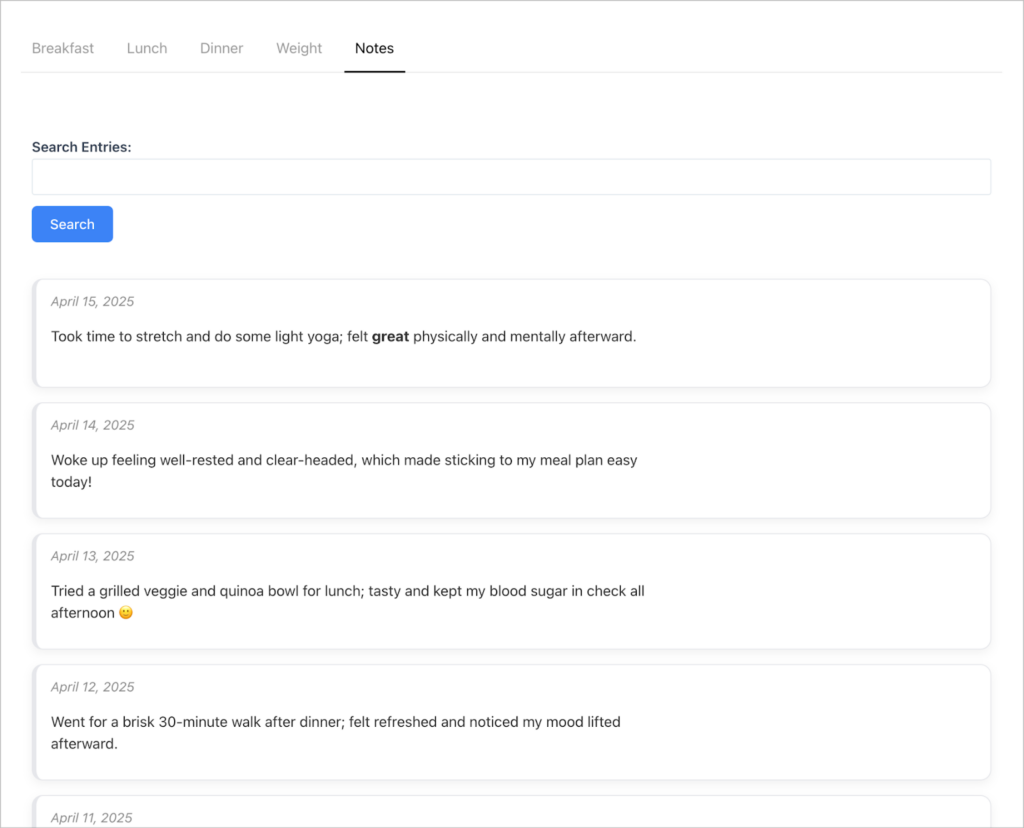Select the April 14, 2025 date text
This screenshot has width=1024, height=828.
(x=93, y=425)
